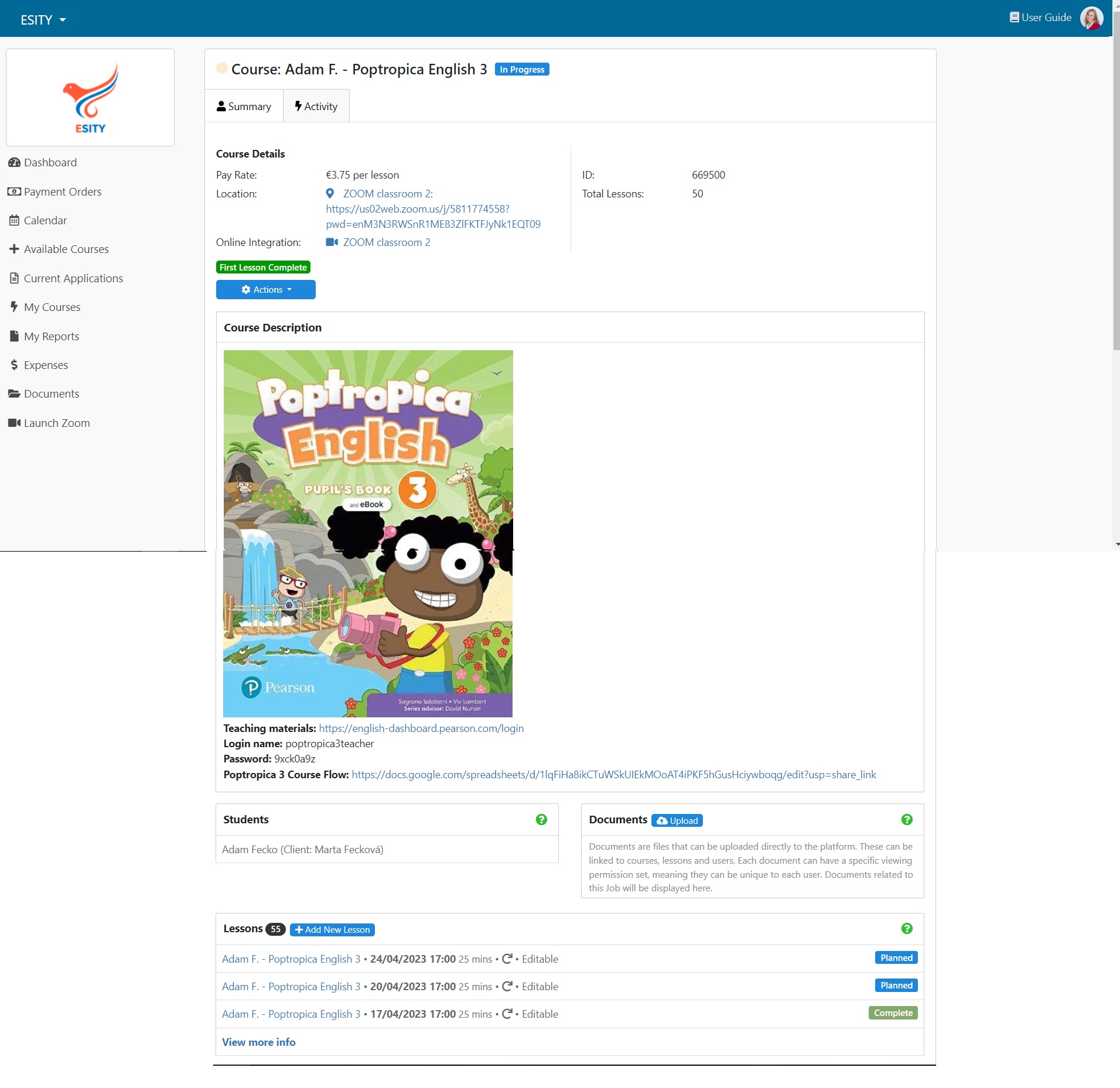Click the Documents folder icon in sidebar
1120x1088 pixels.
pos(14,394)
